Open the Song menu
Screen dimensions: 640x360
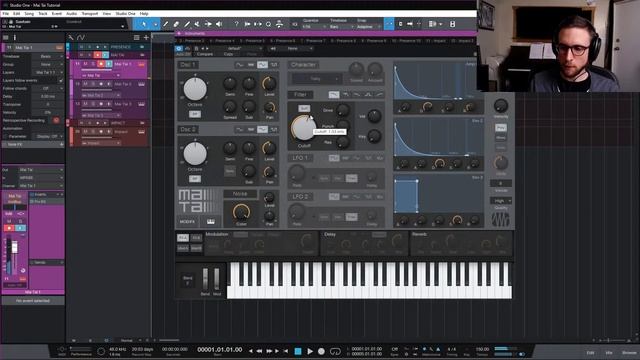click(x=29, y=13)
